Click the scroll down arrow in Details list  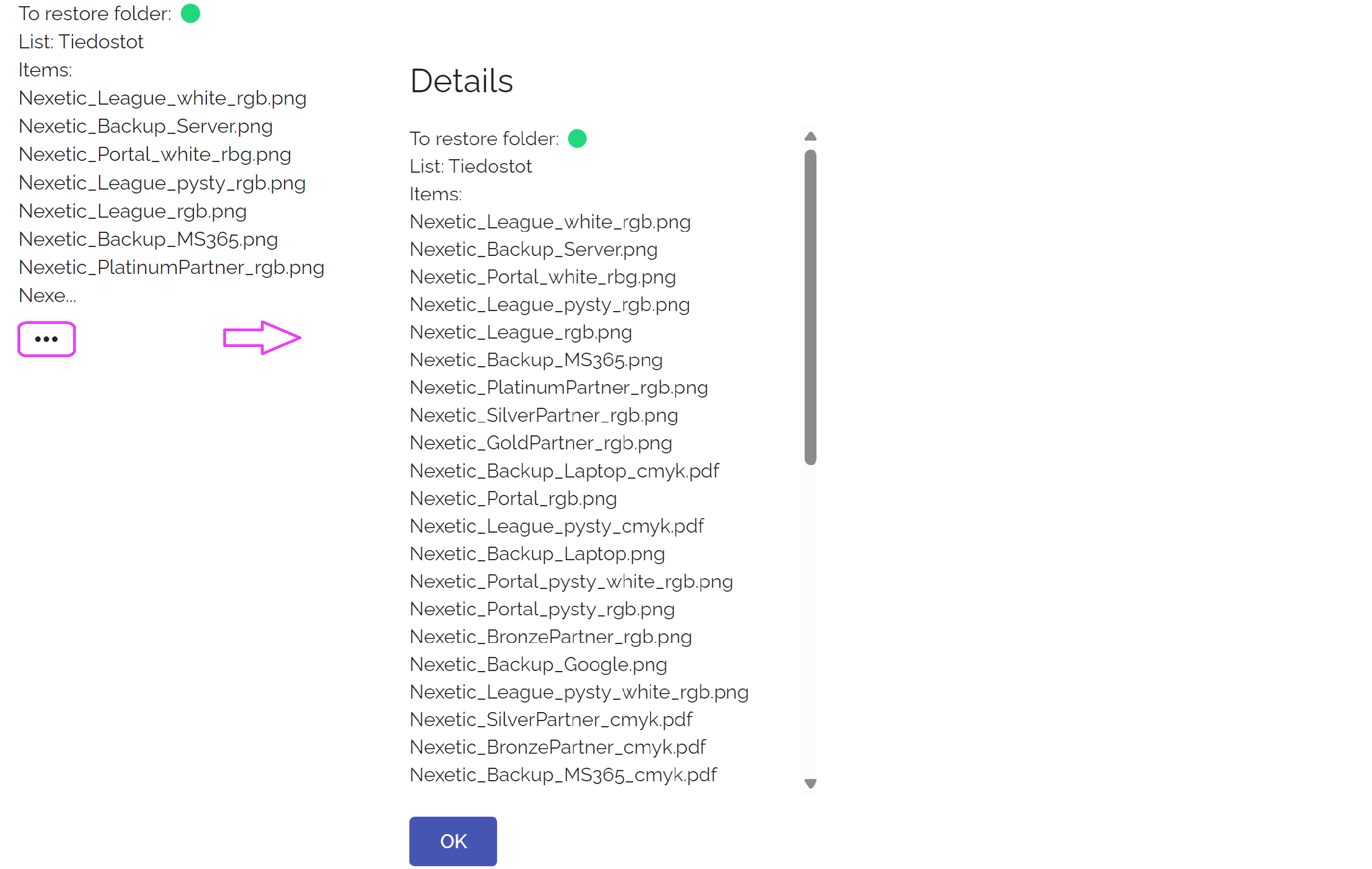(810, 784)
